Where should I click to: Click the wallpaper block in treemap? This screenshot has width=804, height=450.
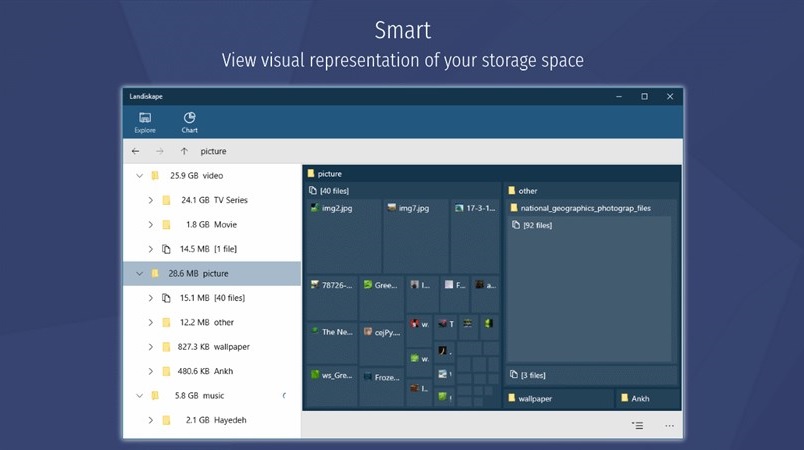click(558, 398)
